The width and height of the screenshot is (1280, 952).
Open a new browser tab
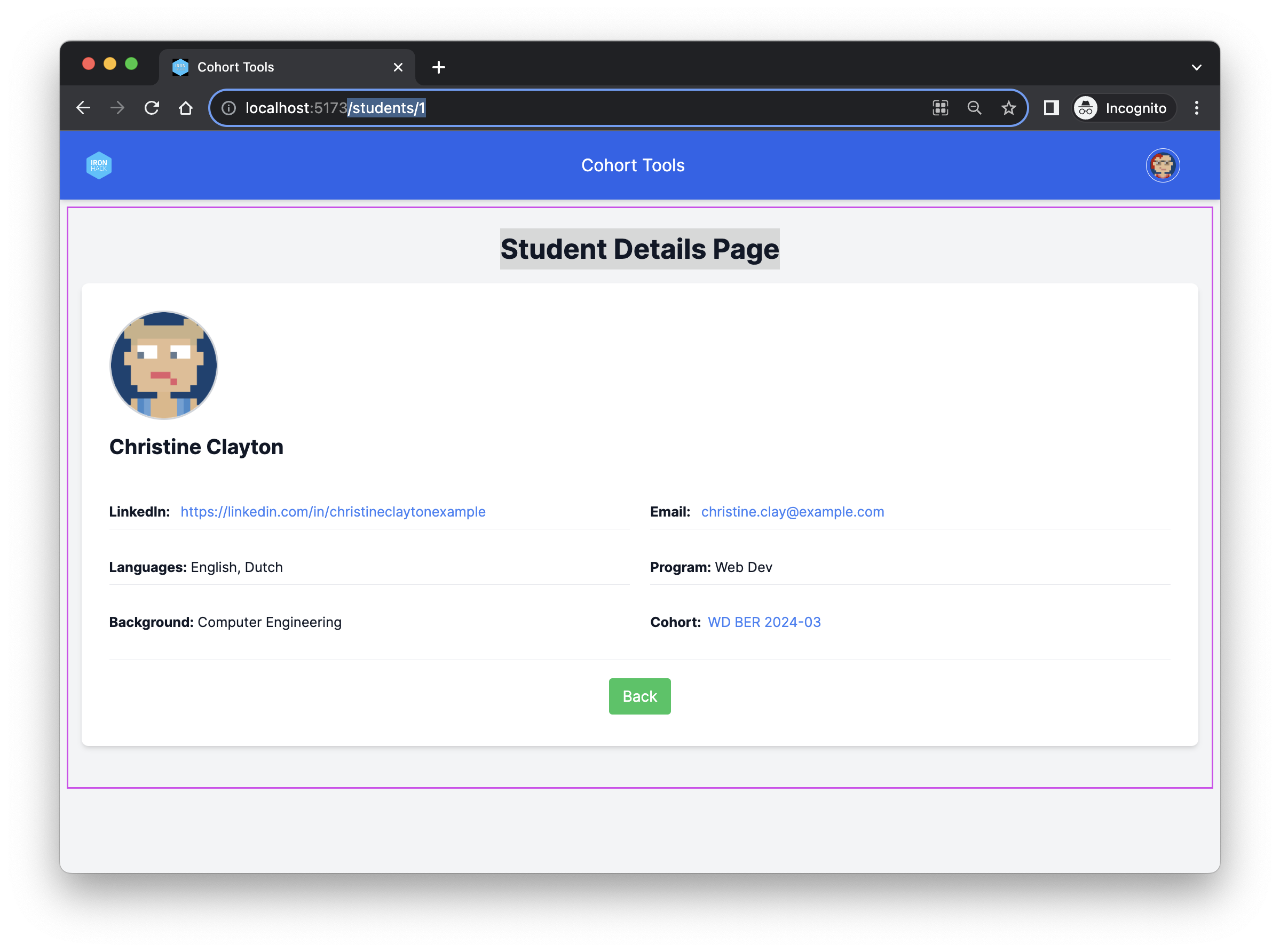click(439, 67)
